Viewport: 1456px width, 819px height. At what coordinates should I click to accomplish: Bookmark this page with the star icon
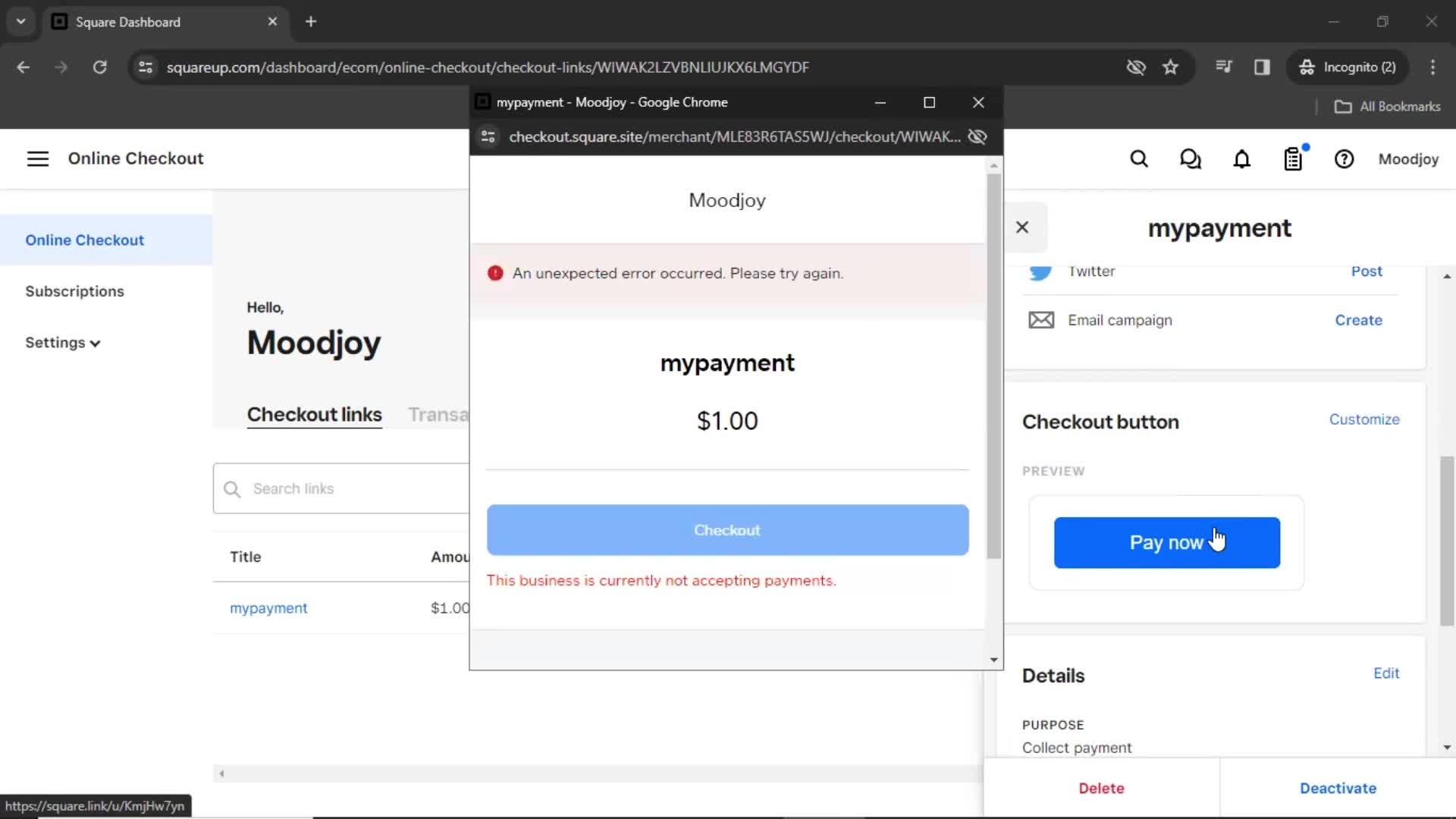click(1170, 67)
